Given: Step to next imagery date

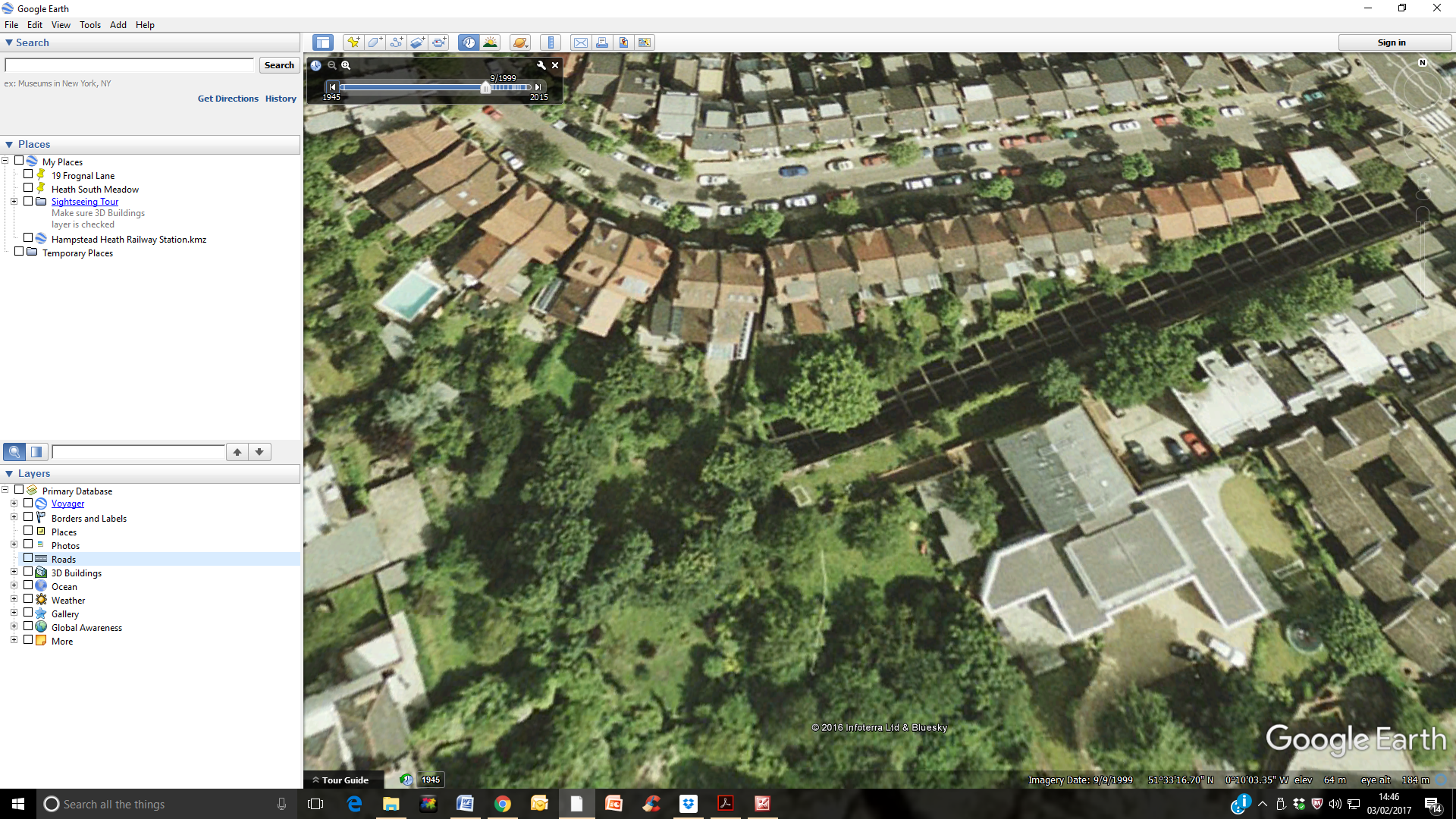Looking at the screenshot, I should pos(538,87).
